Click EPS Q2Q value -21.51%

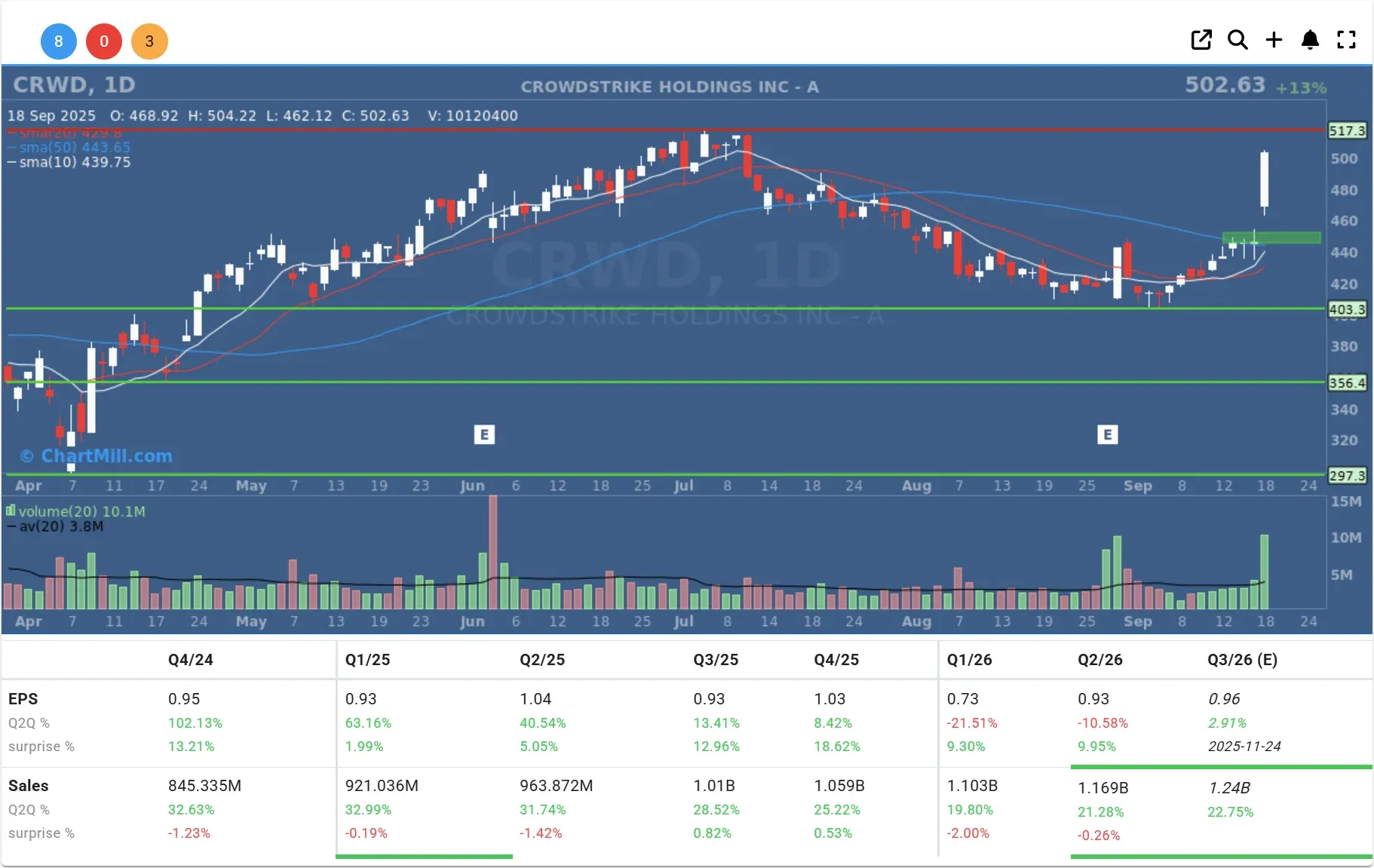(x=972, y=723)
